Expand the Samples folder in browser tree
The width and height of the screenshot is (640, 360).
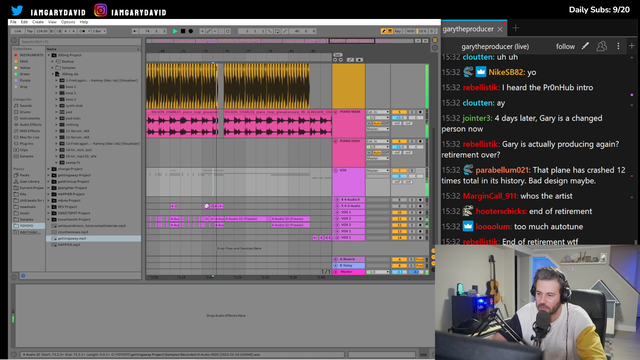(53, 68)
